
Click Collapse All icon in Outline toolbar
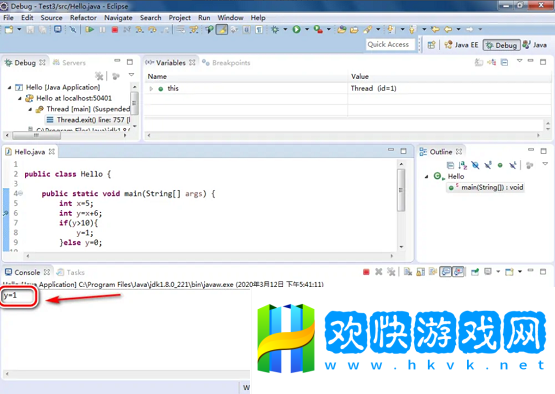coord(450,165)
